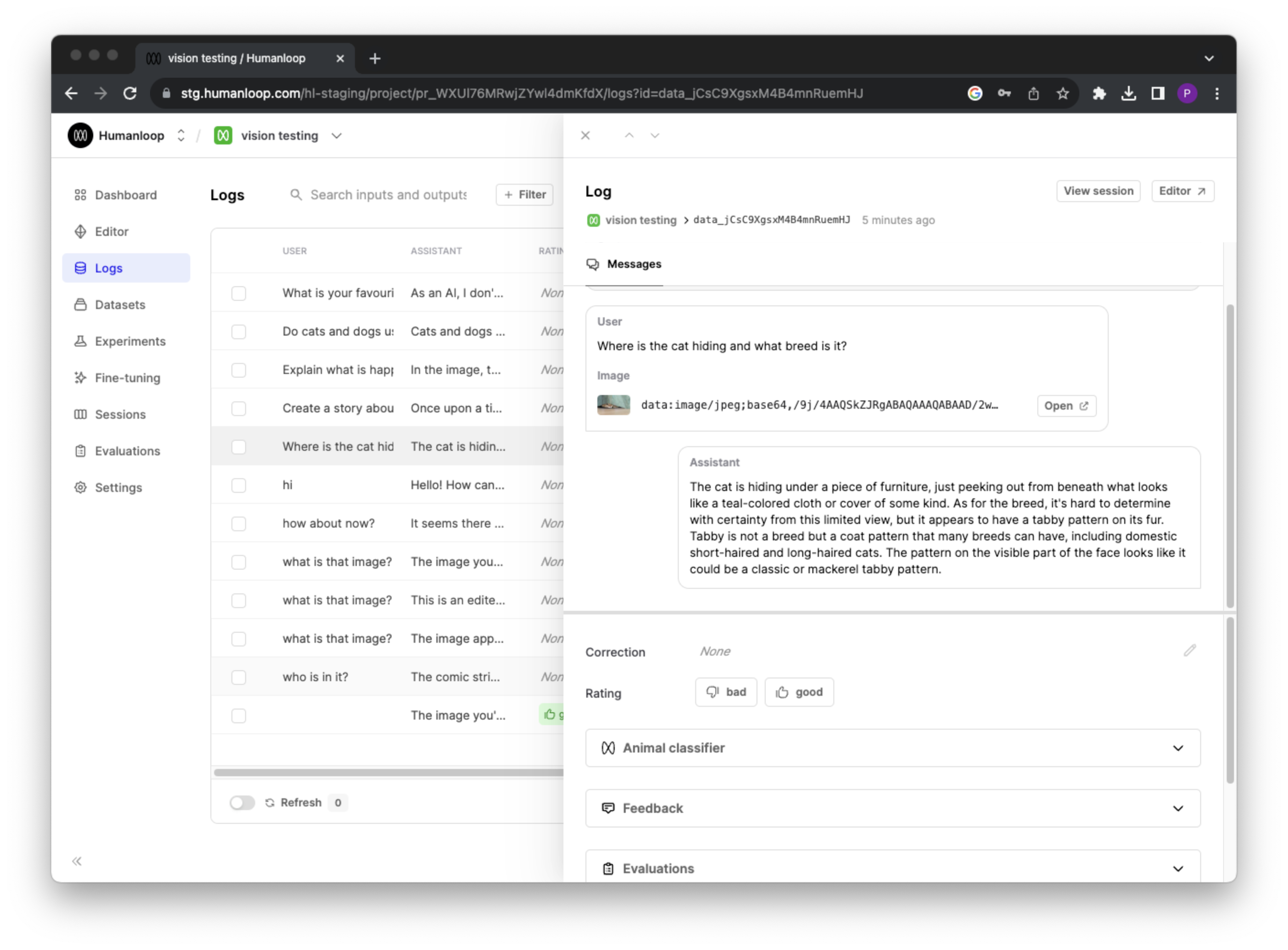This screenshot has width=1288, height=950.
Task: Click the Google icon in address bar
Action: 975,94
